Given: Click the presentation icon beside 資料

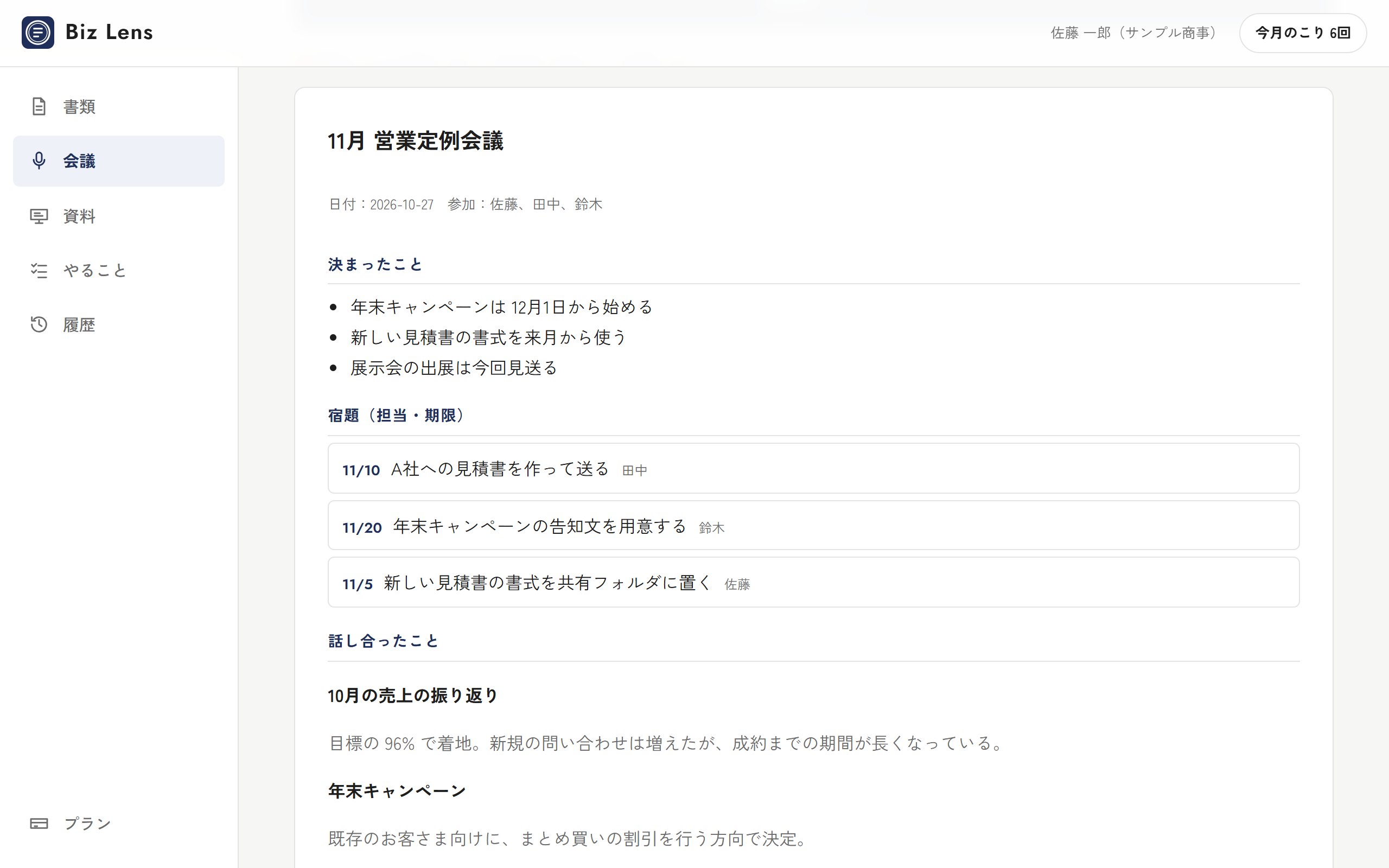Looking at the screenshot, I should point(39,216).
